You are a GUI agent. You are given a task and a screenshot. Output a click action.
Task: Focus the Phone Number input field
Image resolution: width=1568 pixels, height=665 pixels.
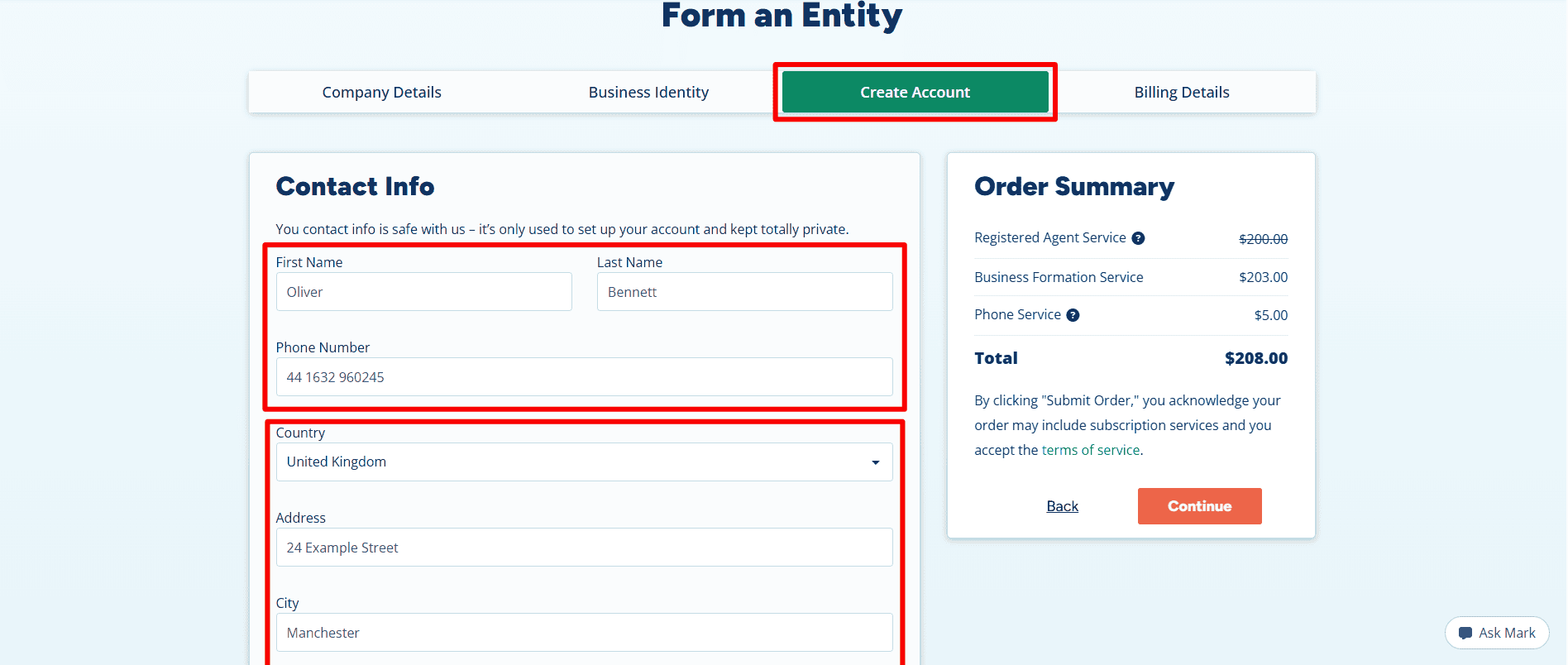point(584,377)
